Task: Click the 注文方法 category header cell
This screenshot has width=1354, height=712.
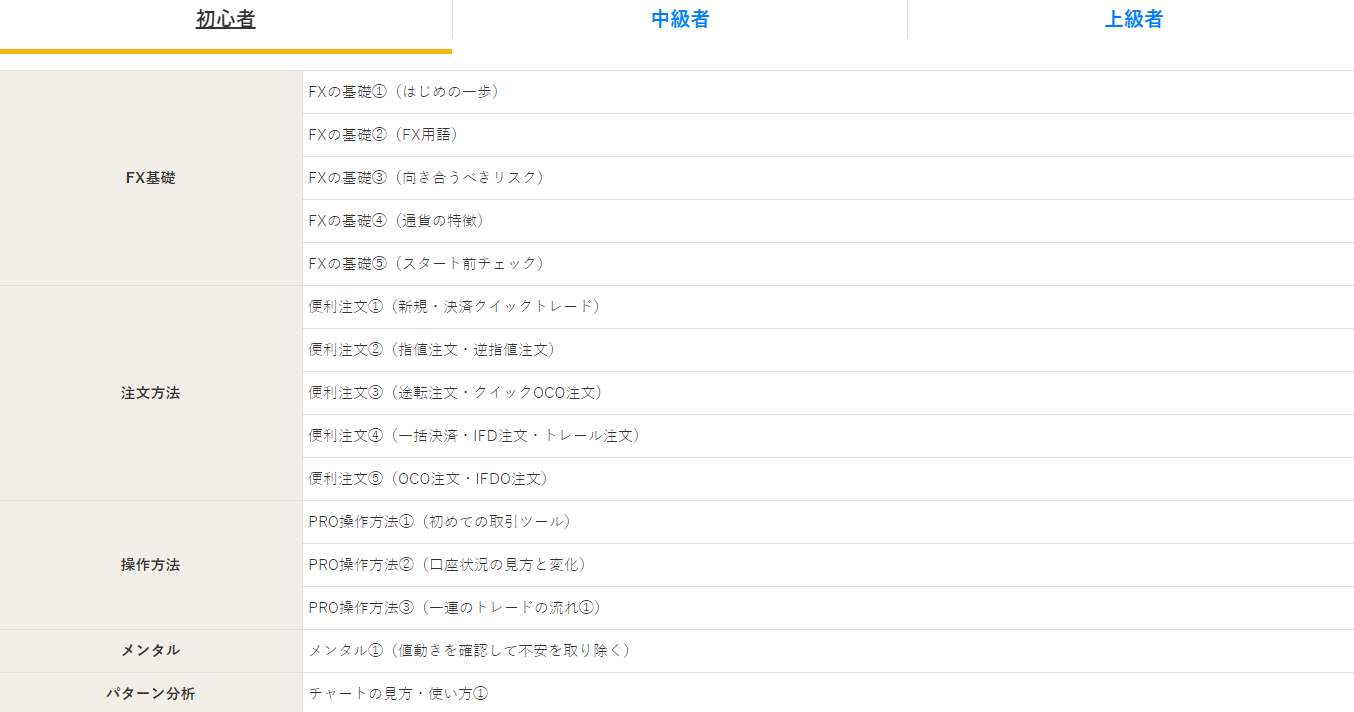Action: [x=151, y=393]
